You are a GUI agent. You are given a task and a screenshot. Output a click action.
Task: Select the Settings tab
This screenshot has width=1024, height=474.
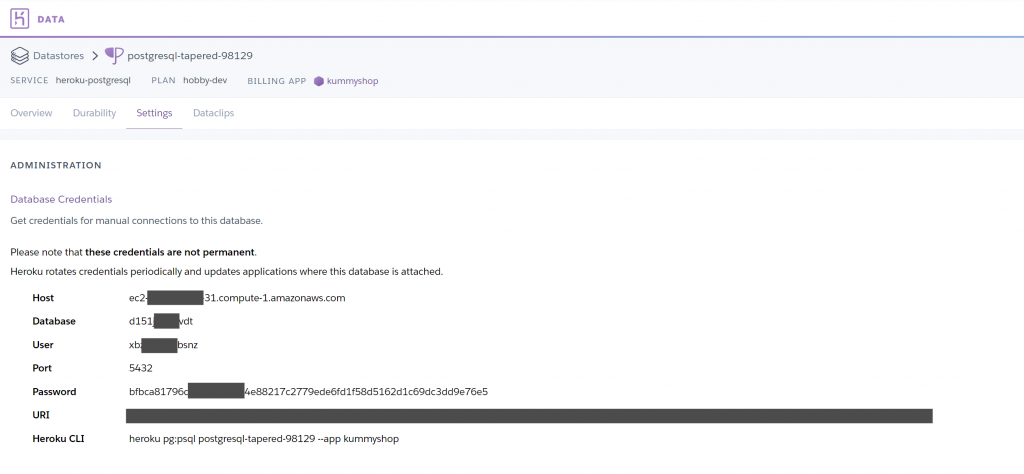pyautogui.click(x=154, y=113)
